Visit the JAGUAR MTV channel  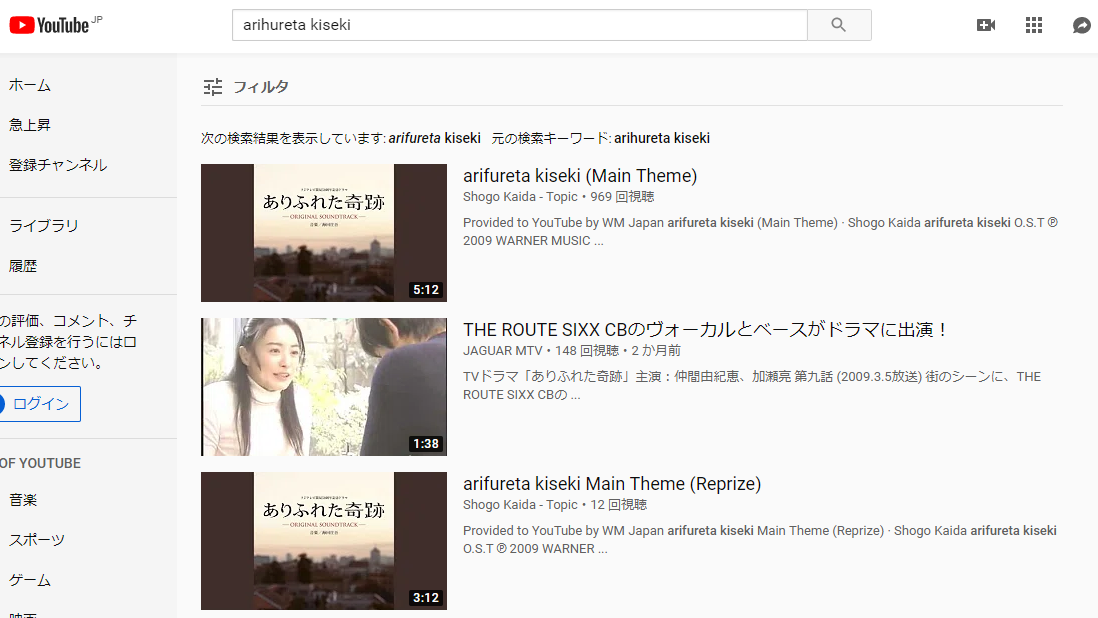[x=503, y=351]
